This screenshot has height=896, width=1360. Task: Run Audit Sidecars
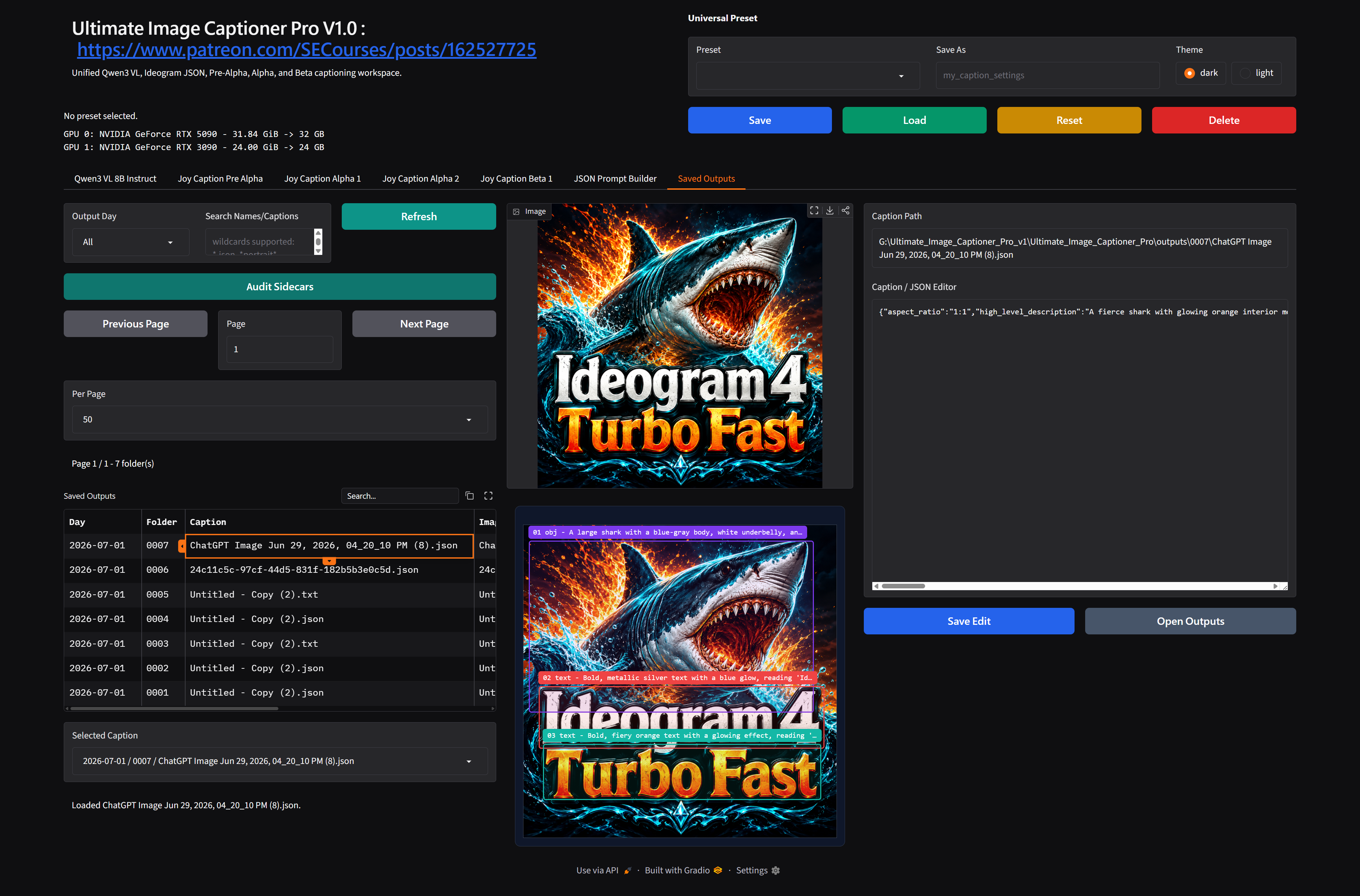point(279,286)
